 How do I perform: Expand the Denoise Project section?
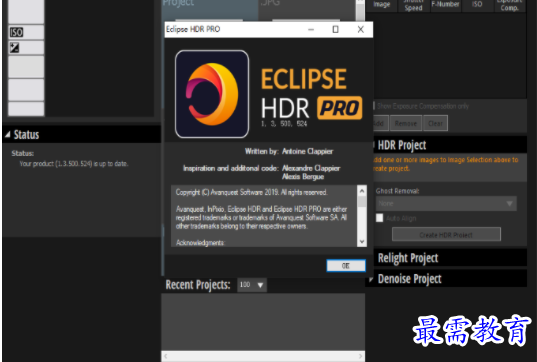point(371,279)
